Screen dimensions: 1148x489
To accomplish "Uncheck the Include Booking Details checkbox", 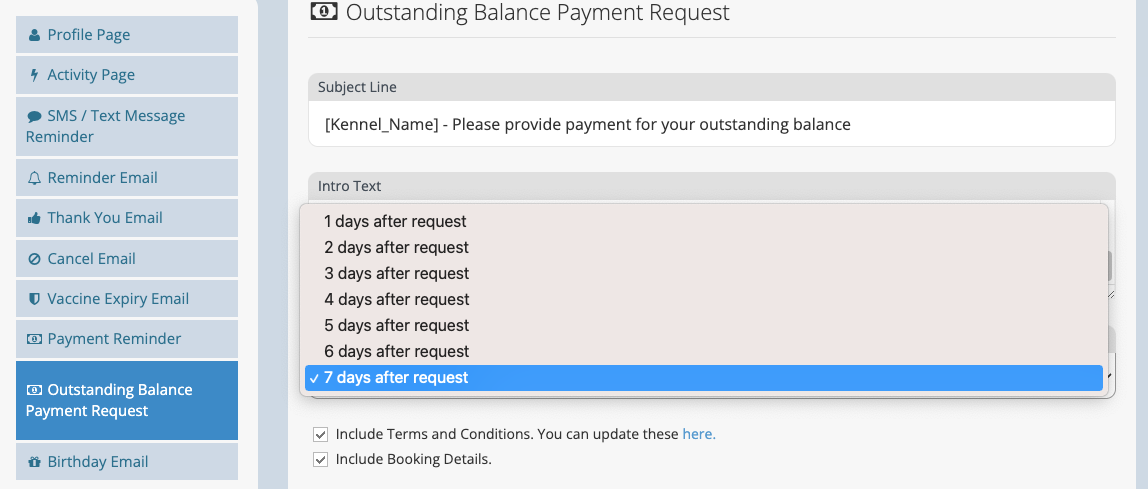I will click(320, 460).
